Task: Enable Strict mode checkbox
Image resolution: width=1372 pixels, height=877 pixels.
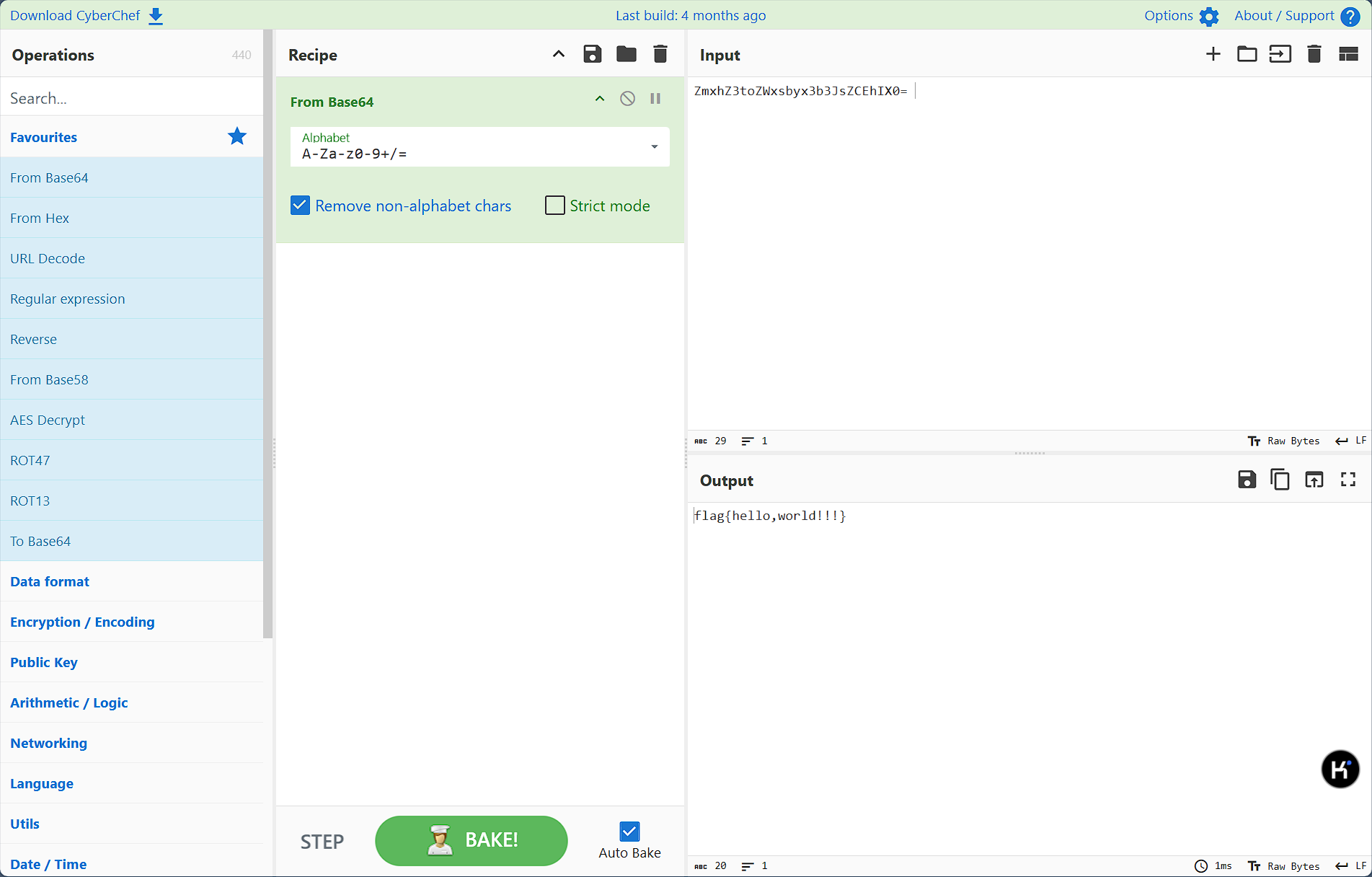Action: (555, 206)
